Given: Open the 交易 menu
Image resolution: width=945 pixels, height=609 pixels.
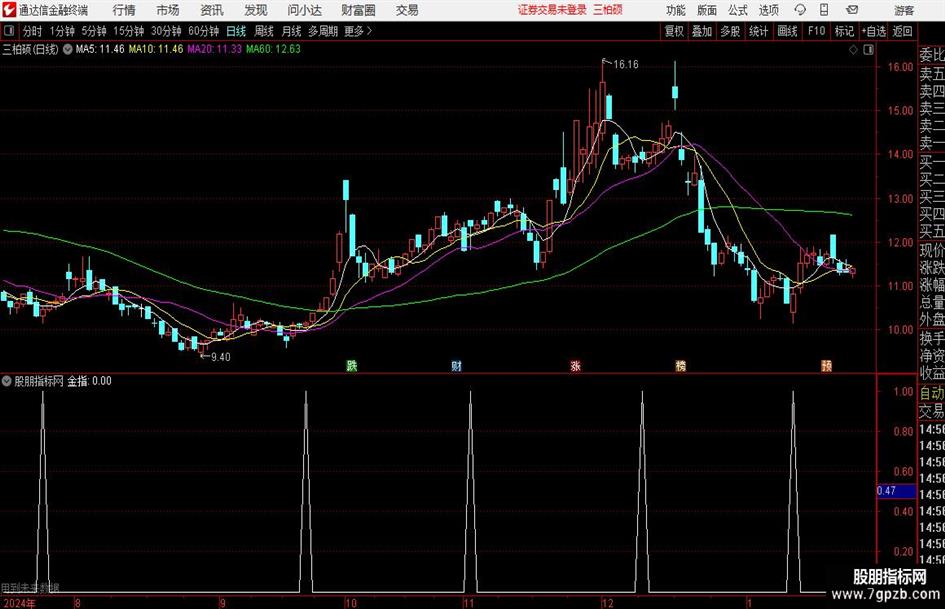Looking at the screenshot, I should point(407,10).
